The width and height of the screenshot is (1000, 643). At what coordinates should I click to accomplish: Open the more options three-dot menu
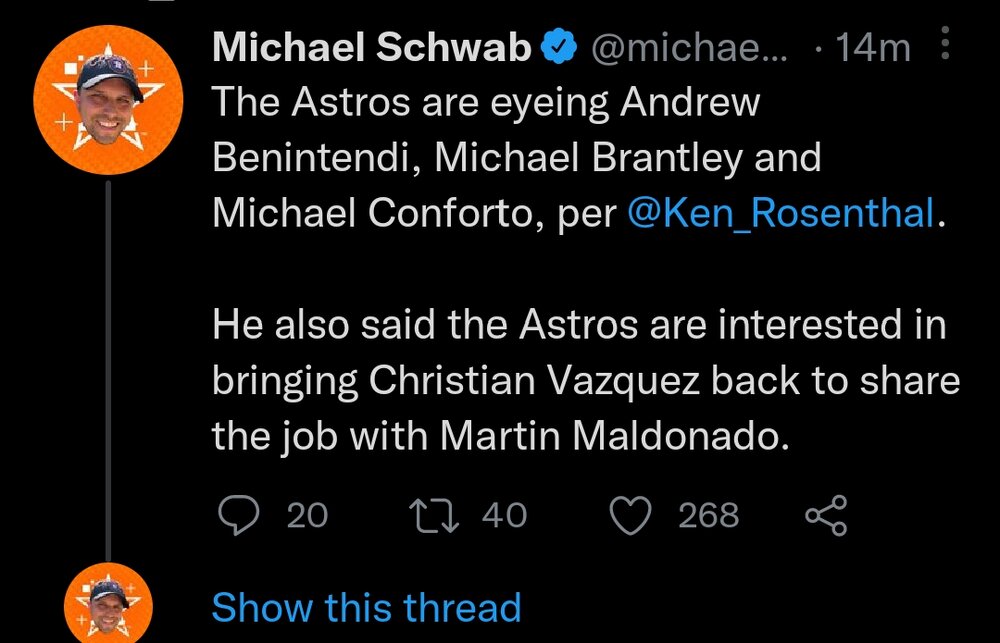(x=947, y=45)
